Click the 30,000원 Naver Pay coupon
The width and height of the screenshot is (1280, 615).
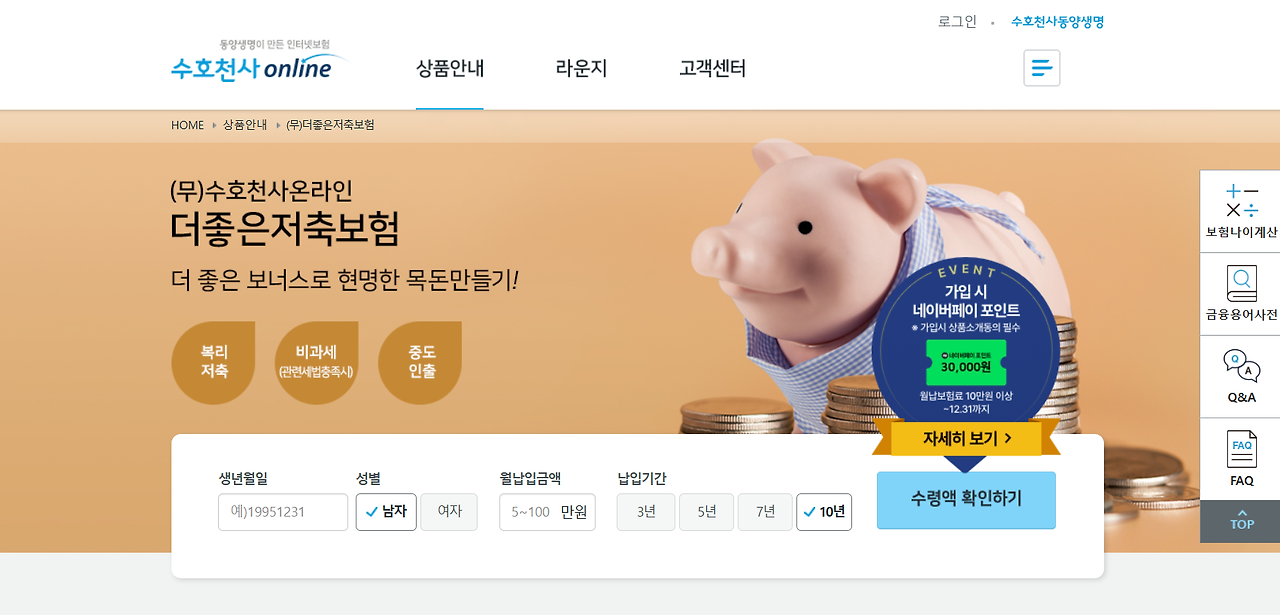965,361
